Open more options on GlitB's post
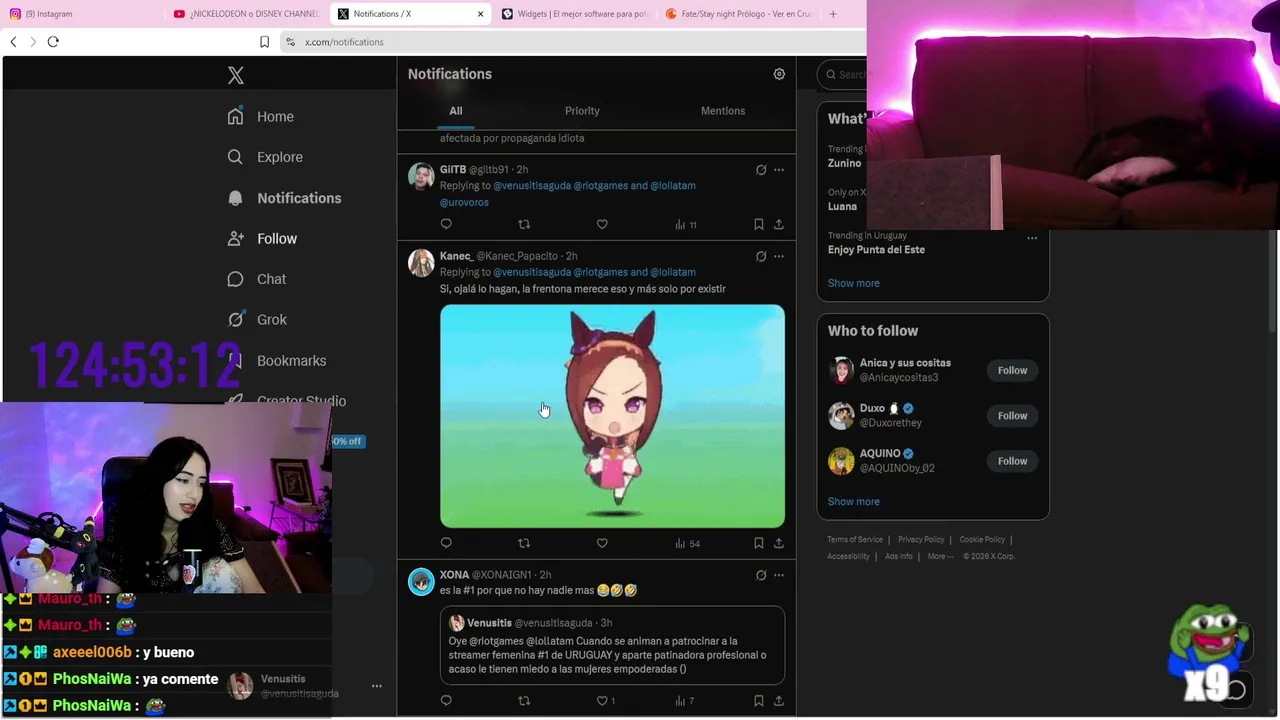1280x720 pixels. pyautogui.click(x=779, y=170)
